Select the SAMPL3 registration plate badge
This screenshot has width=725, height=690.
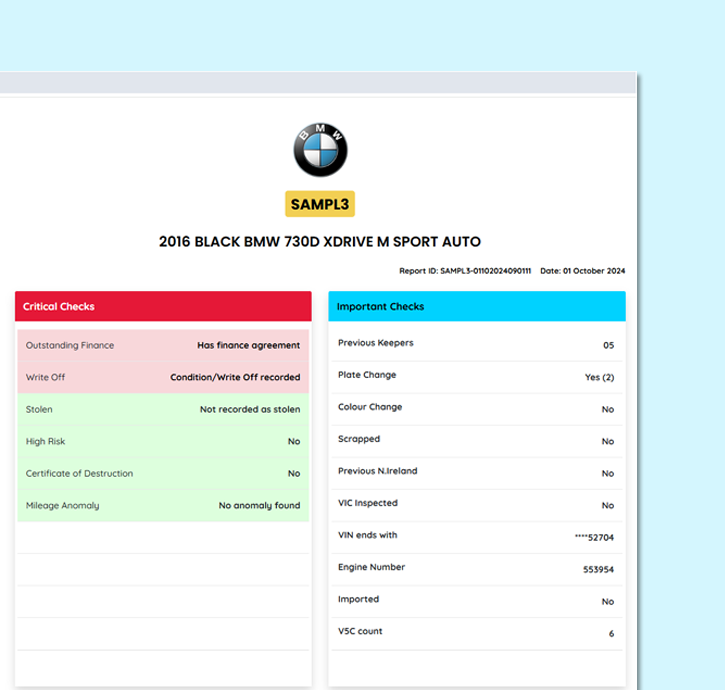[x=320, y=204]
